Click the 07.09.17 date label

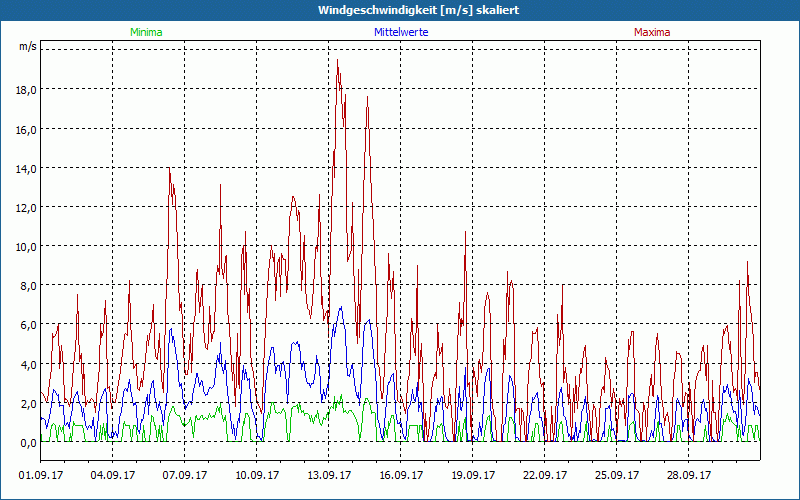[x=185, y=476]
